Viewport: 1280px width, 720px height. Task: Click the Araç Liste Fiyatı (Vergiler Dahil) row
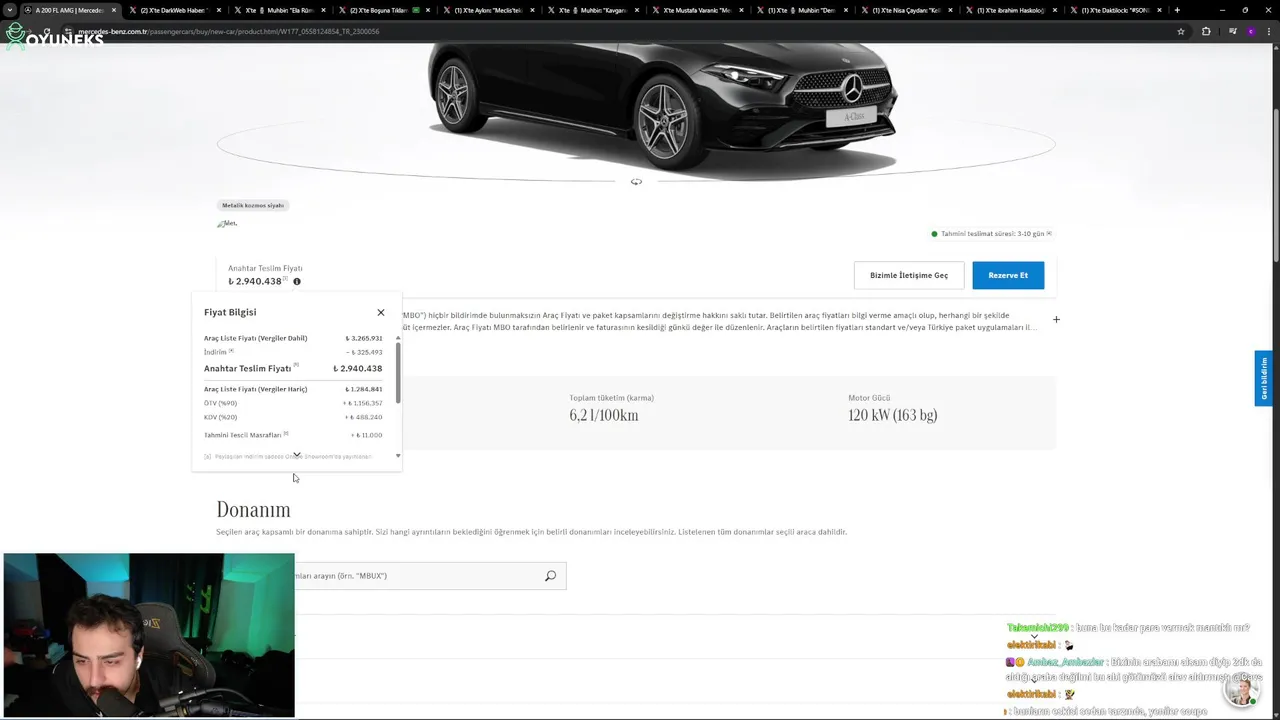tap(293, 338)
